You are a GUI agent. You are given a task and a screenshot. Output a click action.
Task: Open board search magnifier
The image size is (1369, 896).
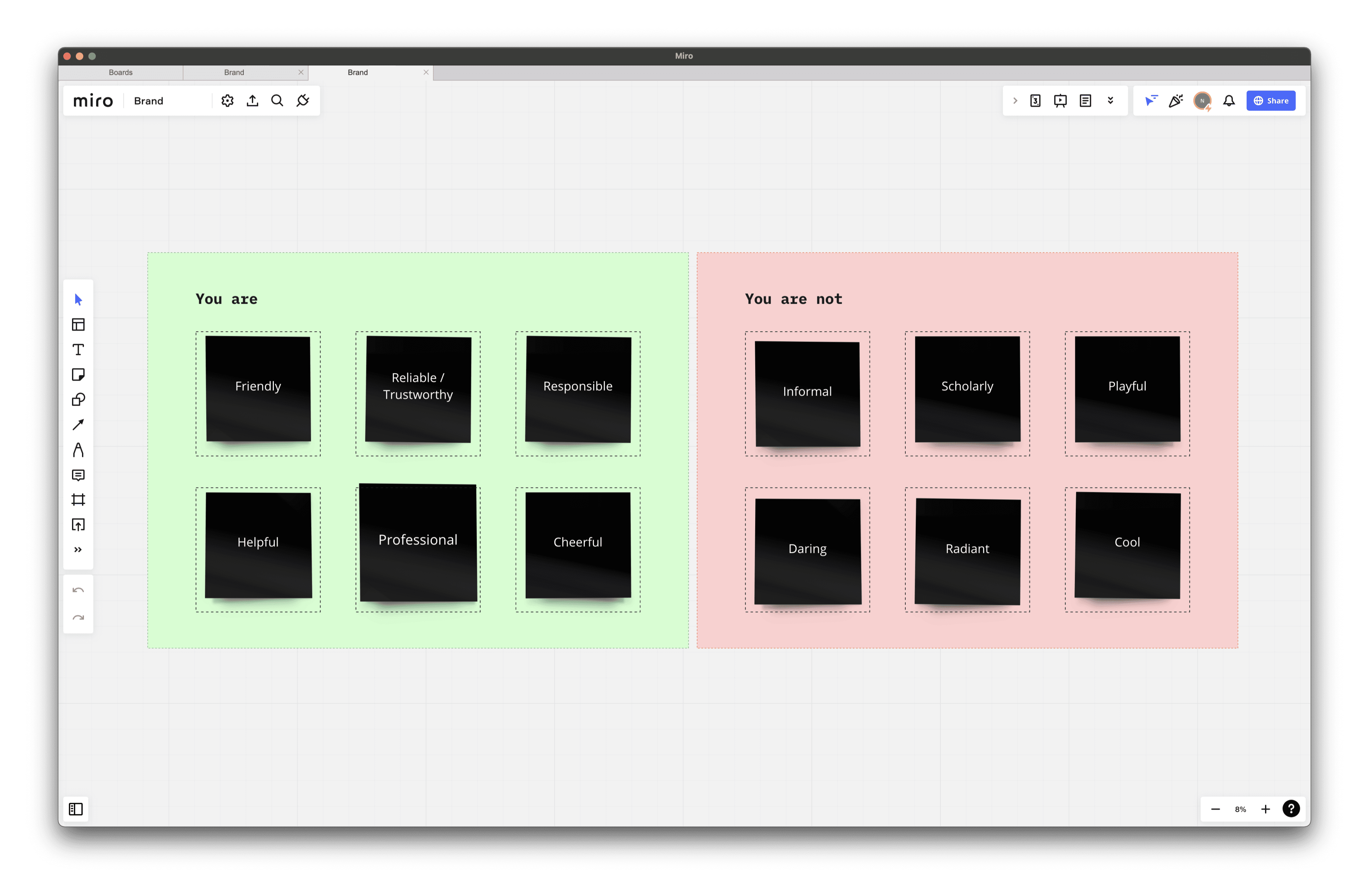point(277,101)
